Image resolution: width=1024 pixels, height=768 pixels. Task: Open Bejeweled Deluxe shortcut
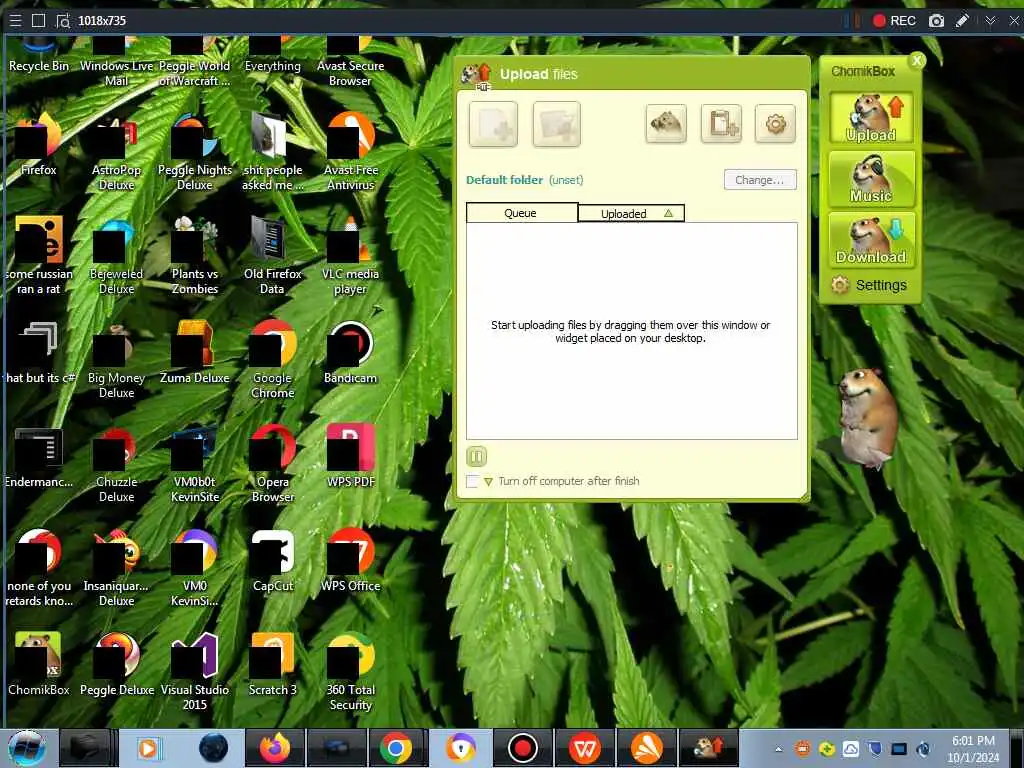(x=116, y=255)
